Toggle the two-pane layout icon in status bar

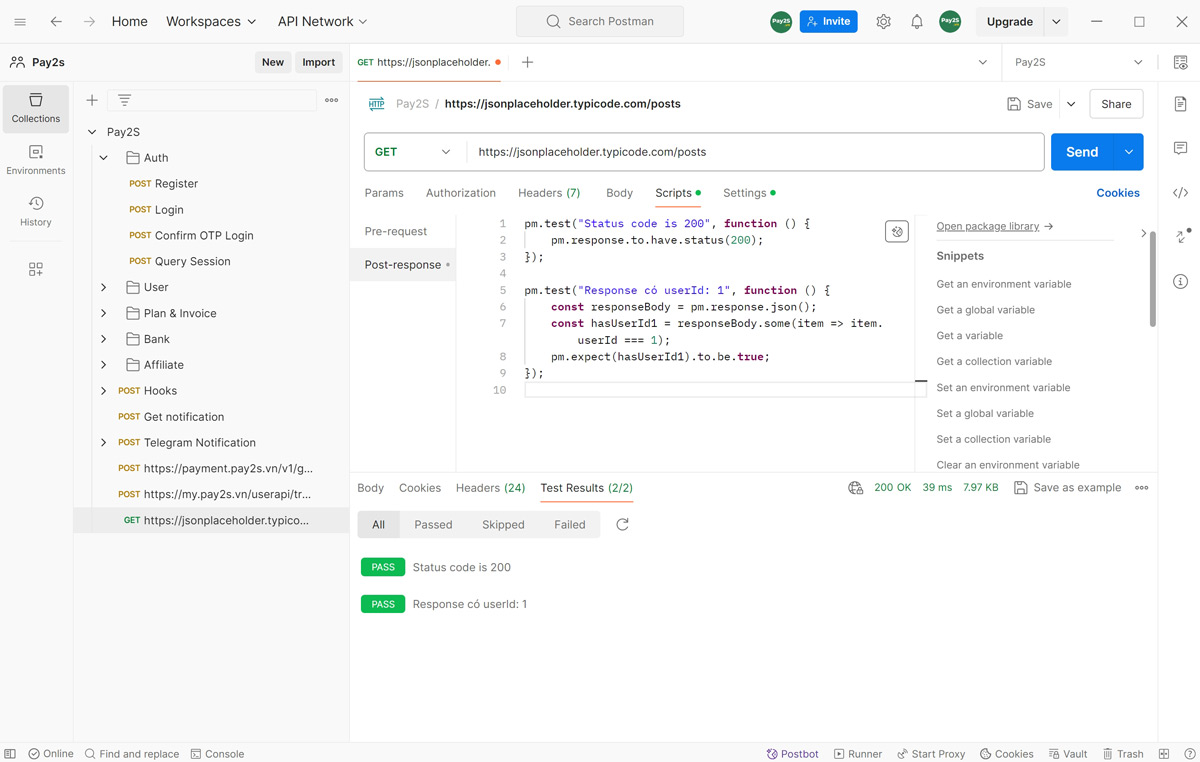[1164, 754]
